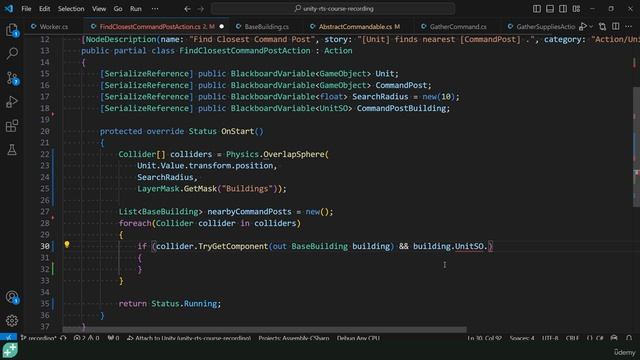Open ports forwarded indicator showing 0

[113, 338]
